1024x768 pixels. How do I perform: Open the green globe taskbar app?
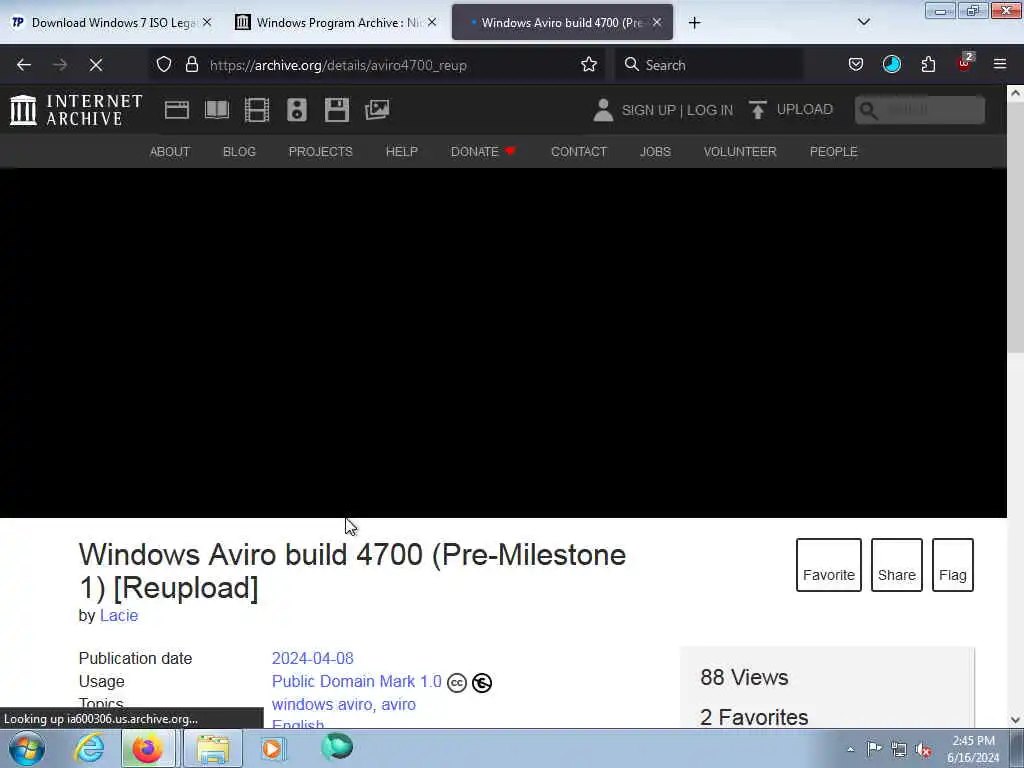pos(337,747)
